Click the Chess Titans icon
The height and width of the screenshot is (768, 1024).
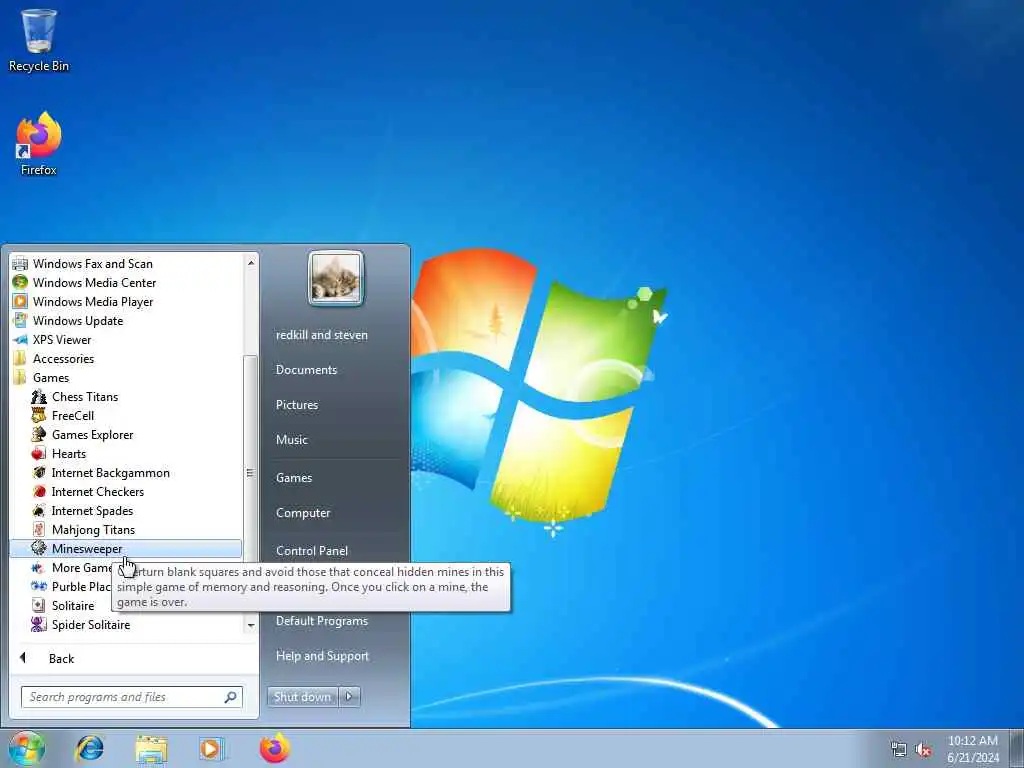(39, 396)
